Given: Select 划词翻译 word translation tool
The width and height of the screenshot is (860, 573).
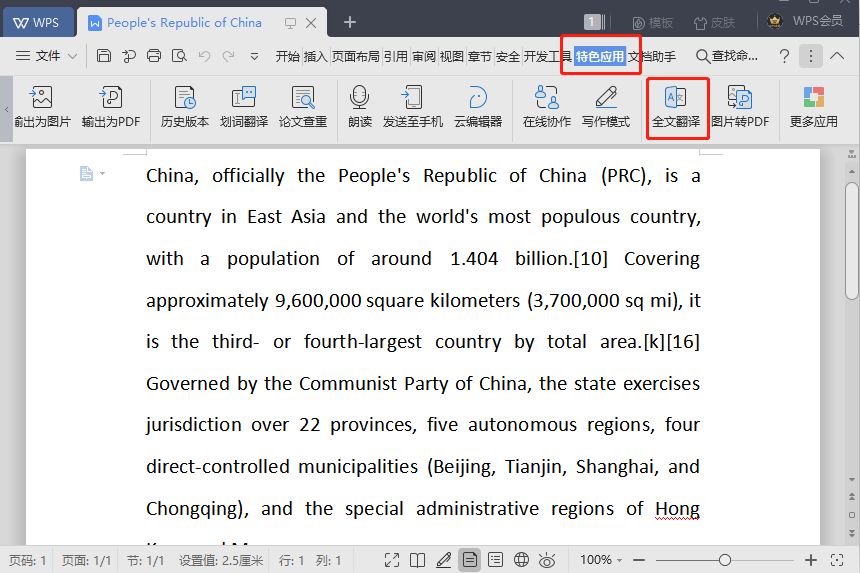Looking at the screenshot, I should point(244,107).
